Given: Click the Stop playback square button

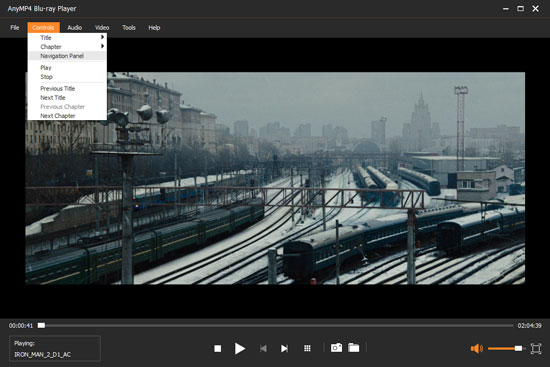Looking at the screenshot, I should [217, 348].
